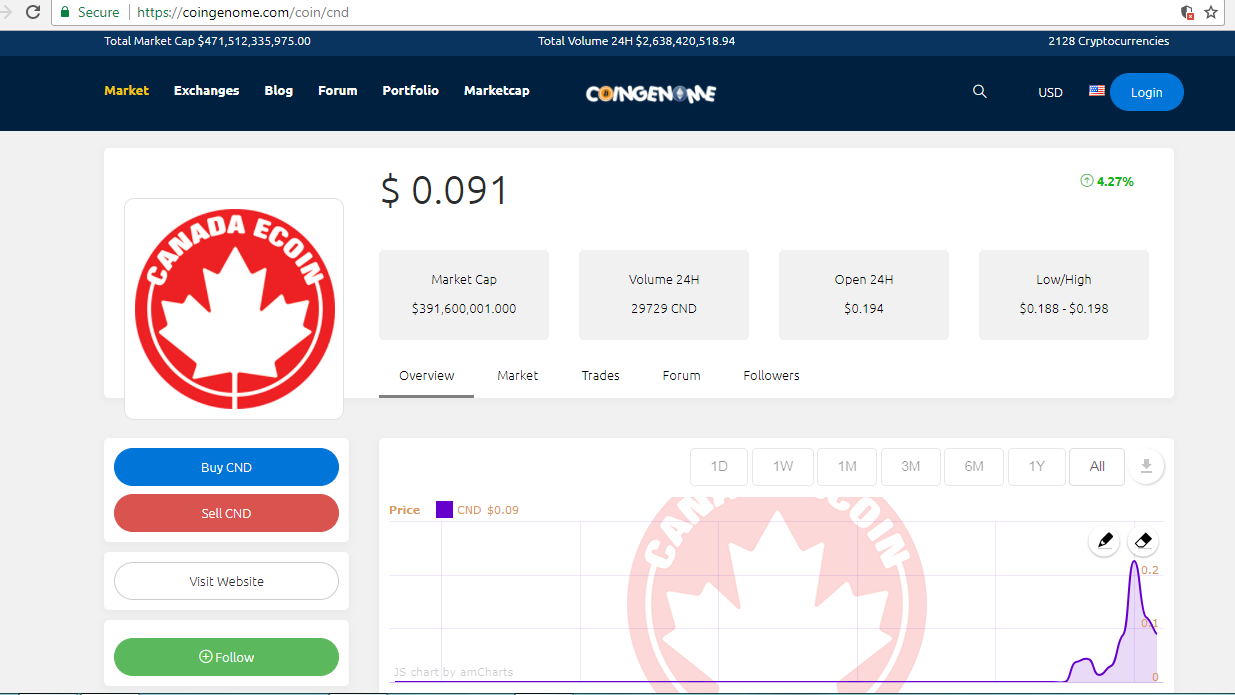Click the Volume 24H stat card
Screen dimensions: 1235x695
(x=664, y=295)
